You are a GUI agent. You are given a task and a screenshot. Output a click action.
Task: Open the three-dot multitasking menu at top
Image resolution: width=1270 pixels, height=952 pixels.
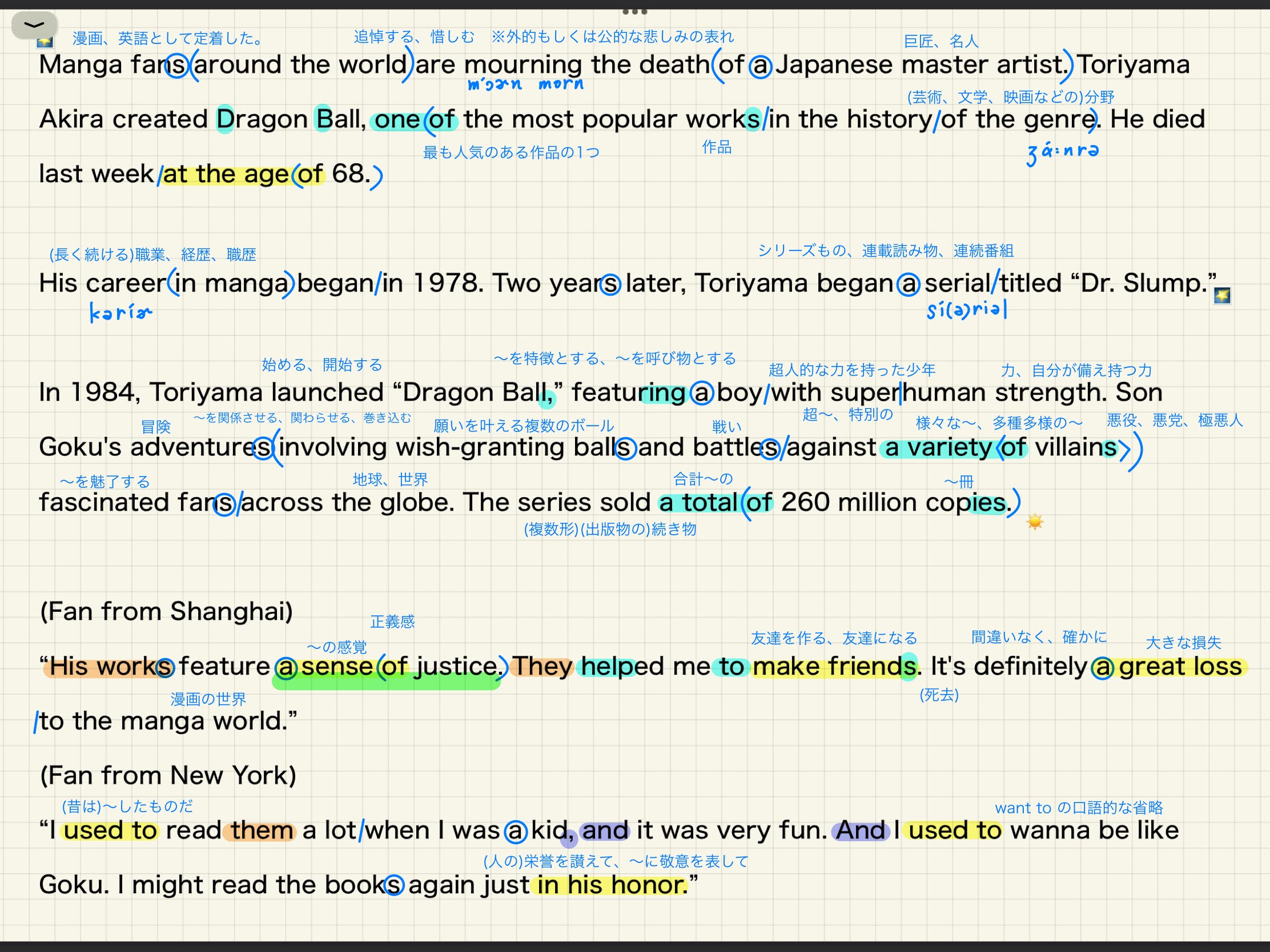click(x=634, y=11)
